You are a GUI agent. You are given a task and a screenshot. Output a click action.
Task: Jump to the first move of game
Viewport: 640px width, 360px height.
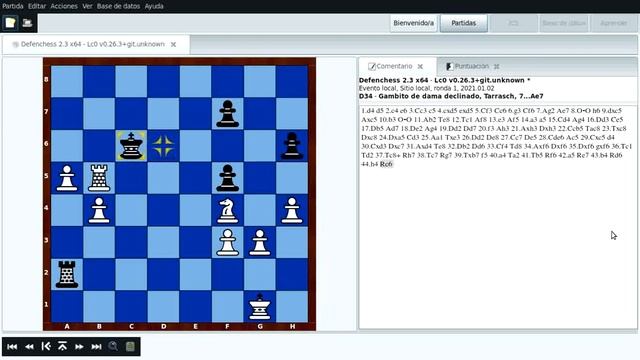coord(12,347)
